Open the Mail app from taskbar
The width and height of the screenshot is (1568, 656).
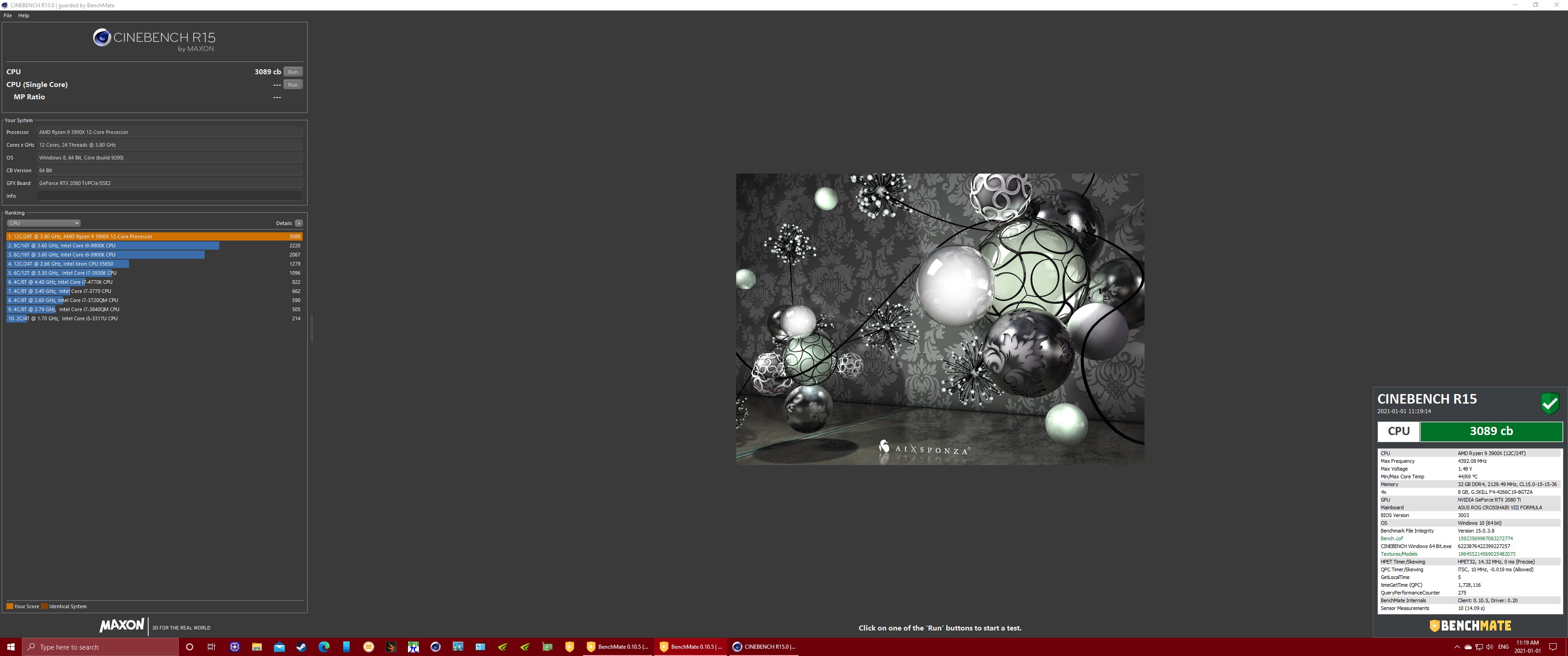(279, 647)
